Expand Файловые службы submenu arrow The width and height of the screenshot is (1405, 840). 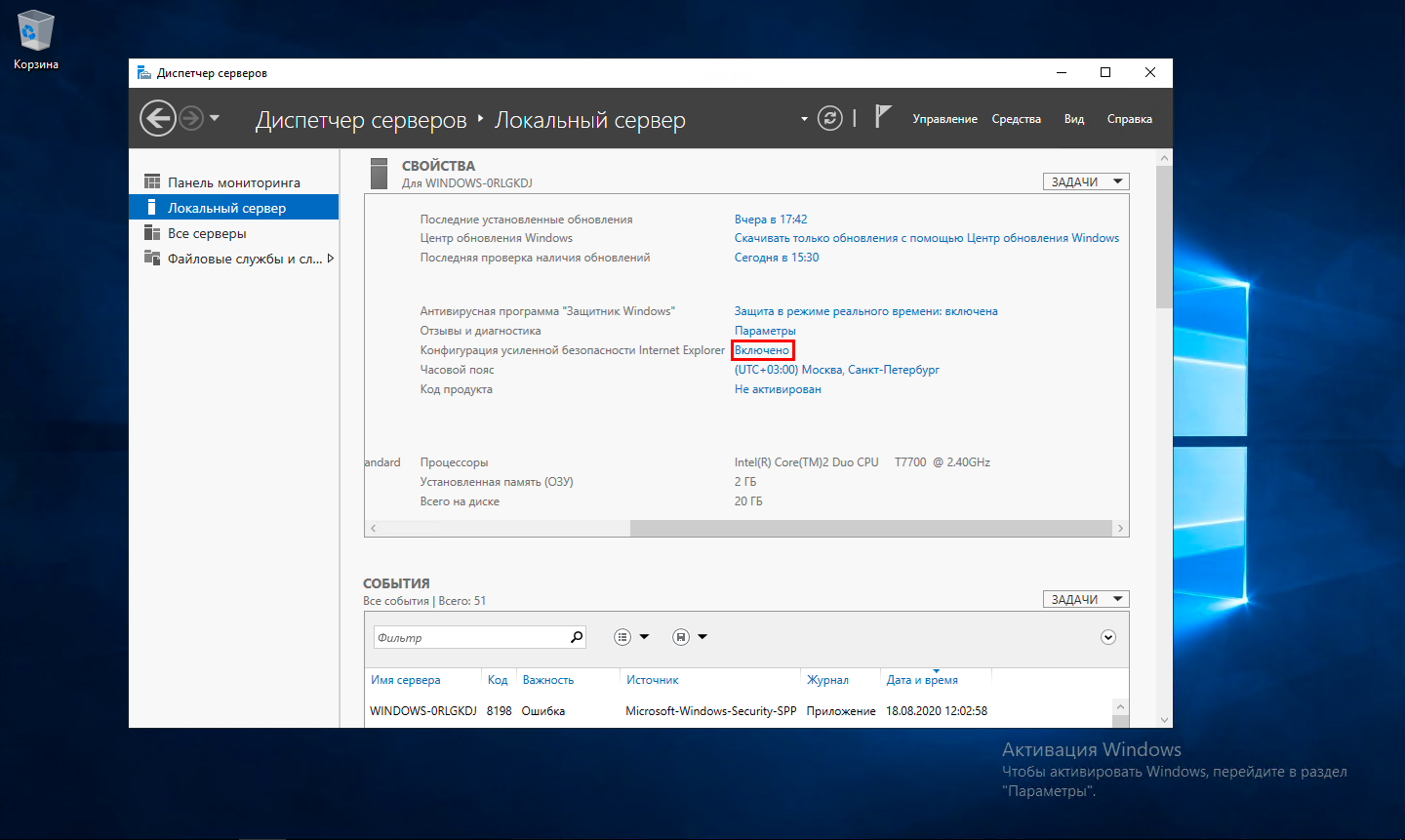[331, 259]
